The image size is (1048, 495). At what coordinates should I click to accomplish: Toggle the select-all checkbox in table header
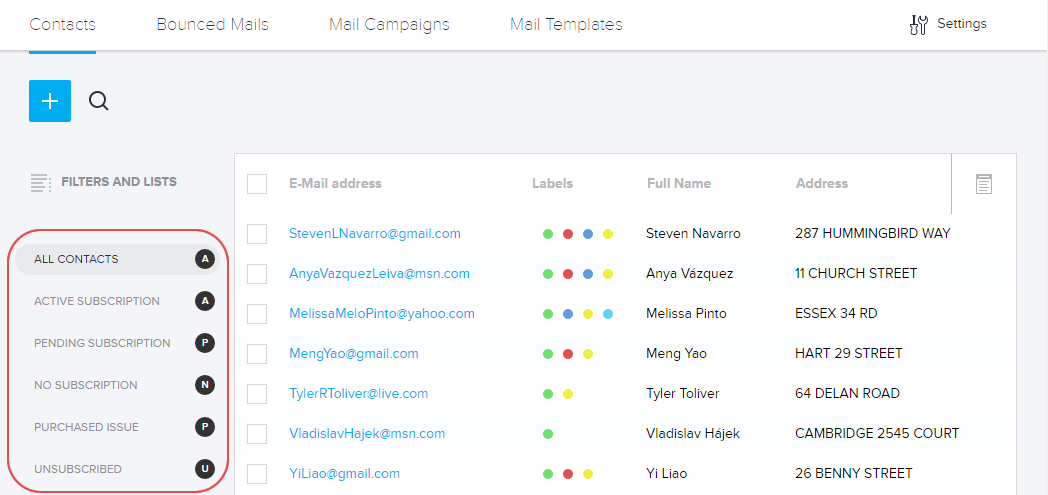tap(257, 184)
